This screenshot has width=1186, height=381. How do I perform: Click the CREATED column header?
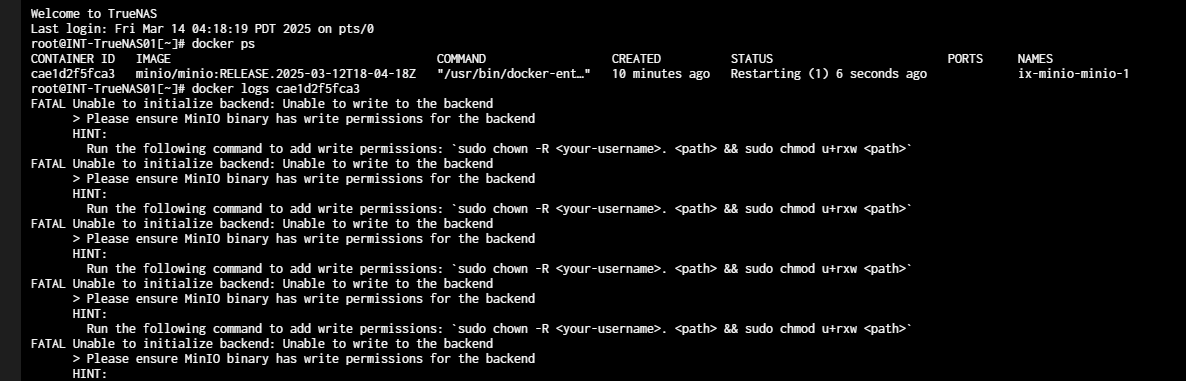click(x=636, y=58)
